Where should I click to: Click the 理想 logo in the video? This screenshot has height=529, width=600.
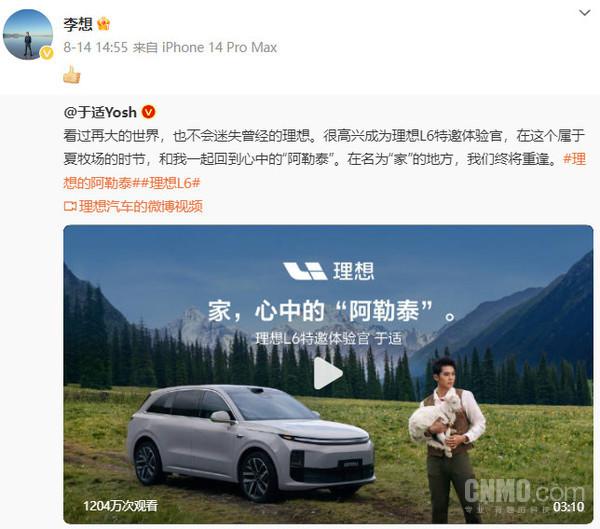click(328, 271)
